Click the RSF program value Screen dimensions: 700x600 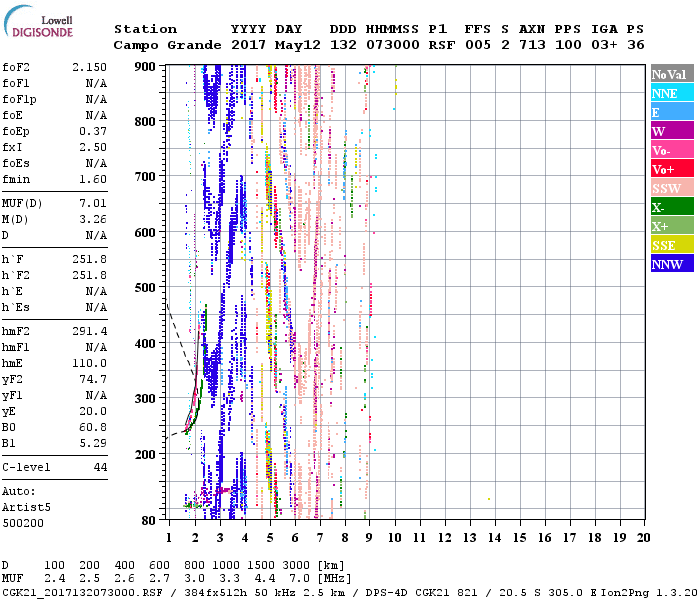click(x=442, y=45)
